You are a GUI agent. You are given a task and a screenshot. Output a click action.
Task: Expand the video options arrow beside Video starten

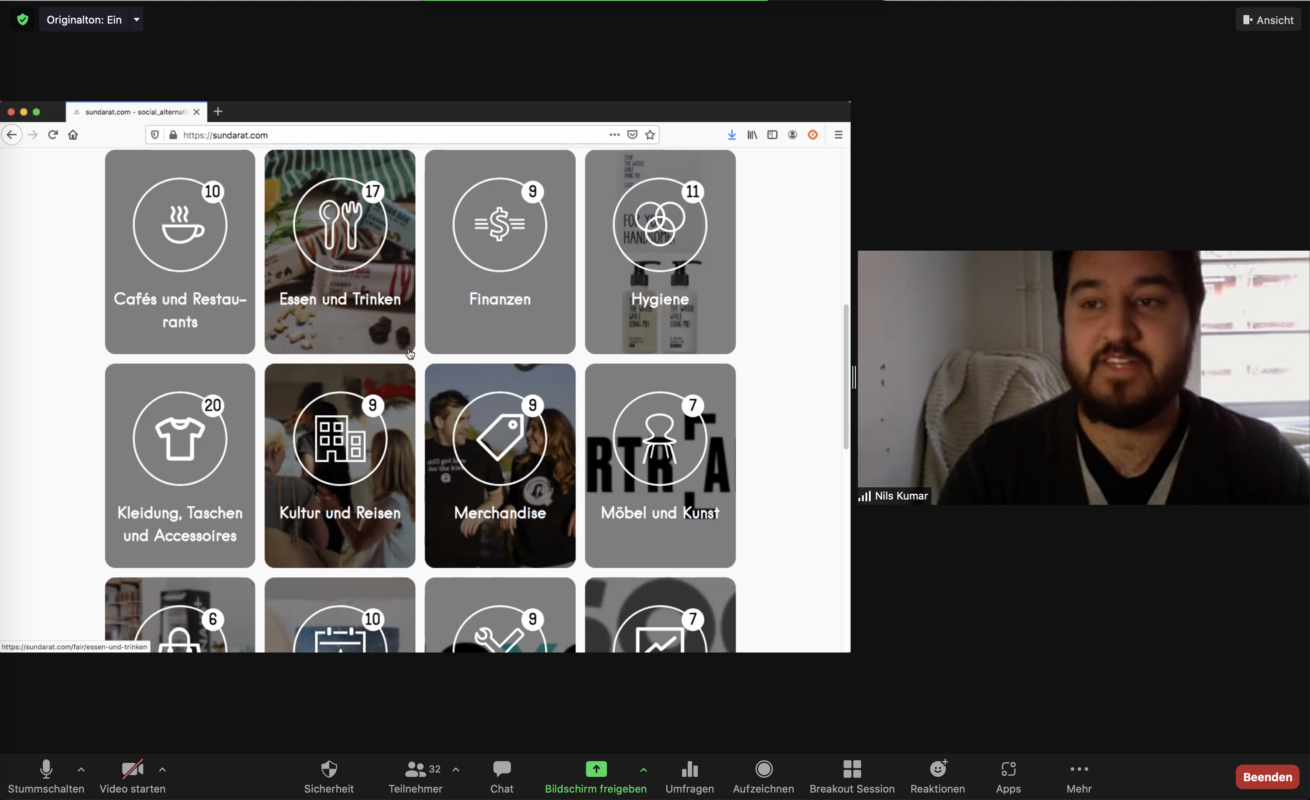(162, 770)
